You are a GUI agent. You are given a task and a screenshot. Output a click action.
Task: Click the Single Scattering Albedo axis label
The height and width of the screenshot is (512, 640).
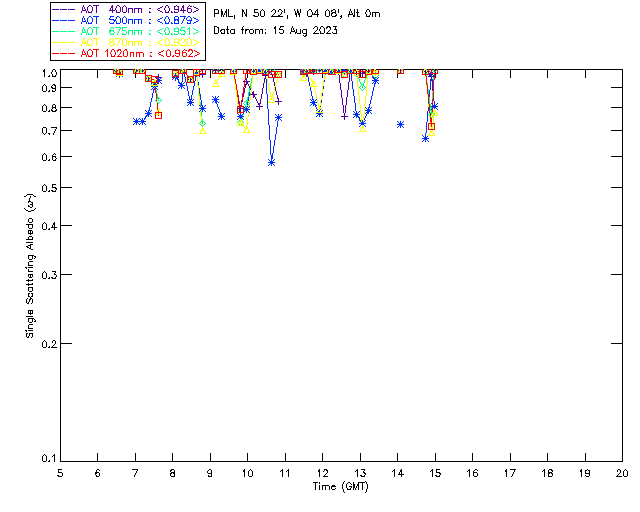coord(30,266)
